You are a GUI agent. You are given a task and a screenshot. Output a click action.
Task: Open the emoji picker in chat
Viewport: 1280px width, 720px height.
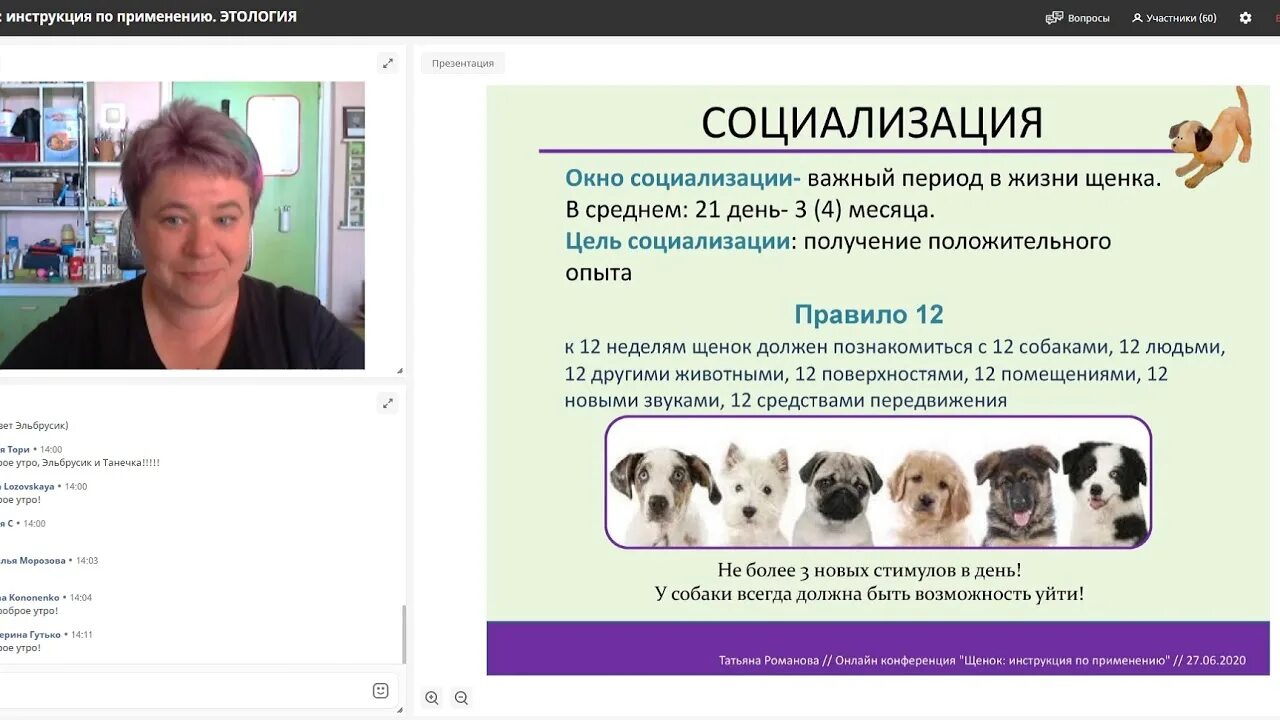tap(380, 690)
